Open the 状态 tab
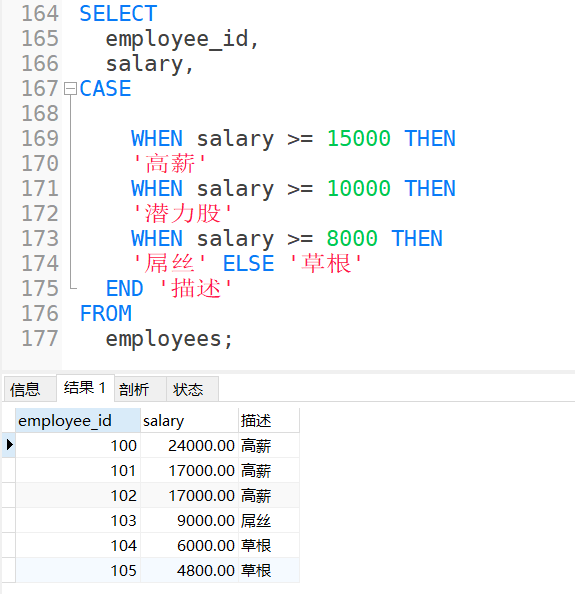This screenshot has width=575, height=594. tap(192, 389)
